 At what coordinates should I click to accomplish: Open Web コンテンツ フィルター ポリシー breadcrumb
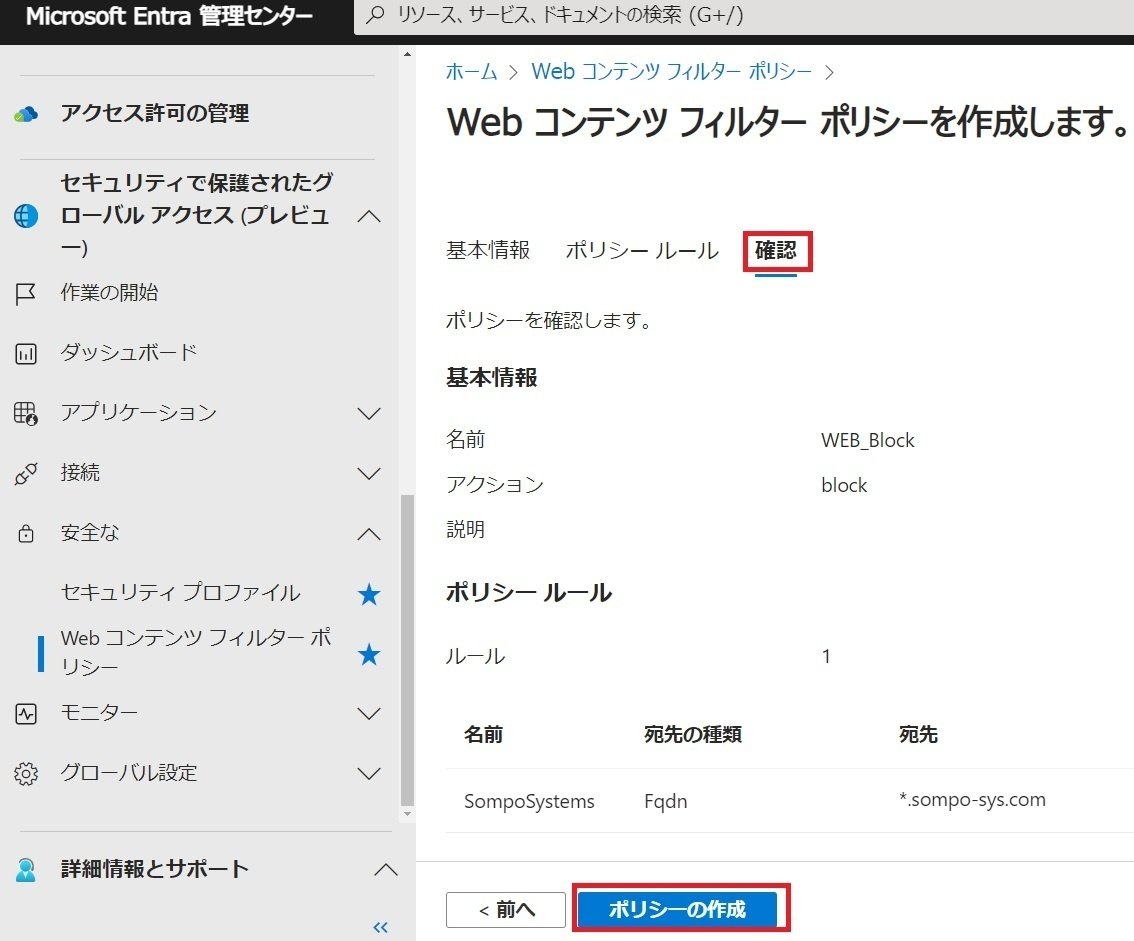coord(672,71)
